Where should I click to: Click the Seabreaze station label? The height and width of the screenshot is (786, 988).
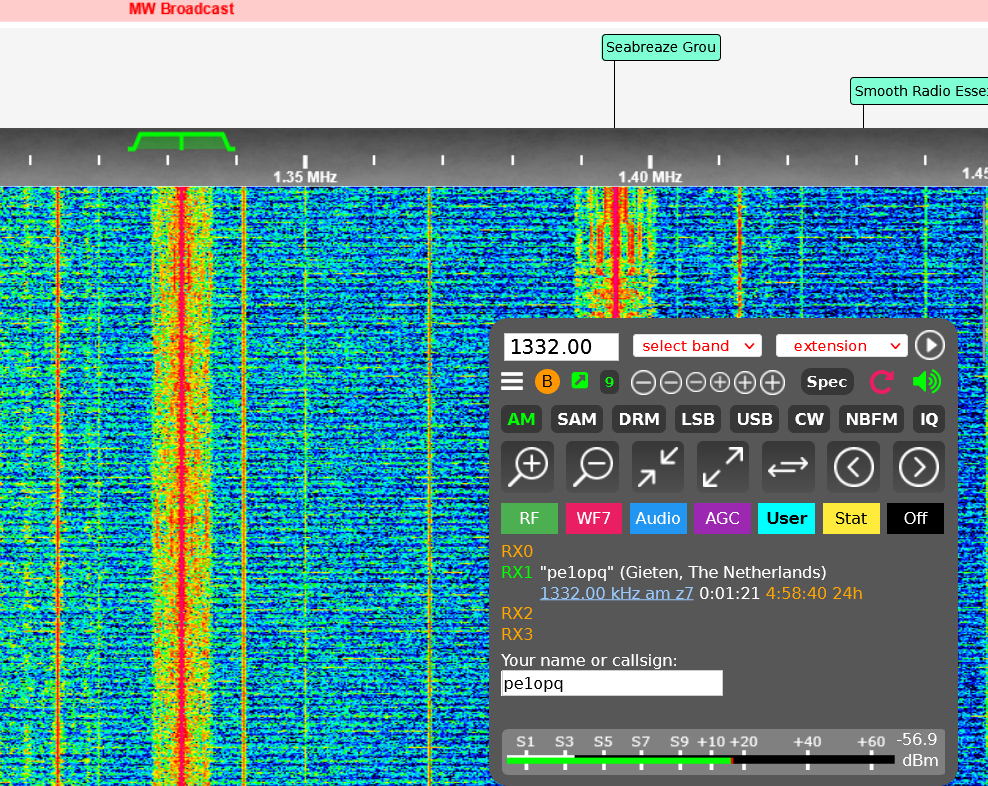pos(661,47)
